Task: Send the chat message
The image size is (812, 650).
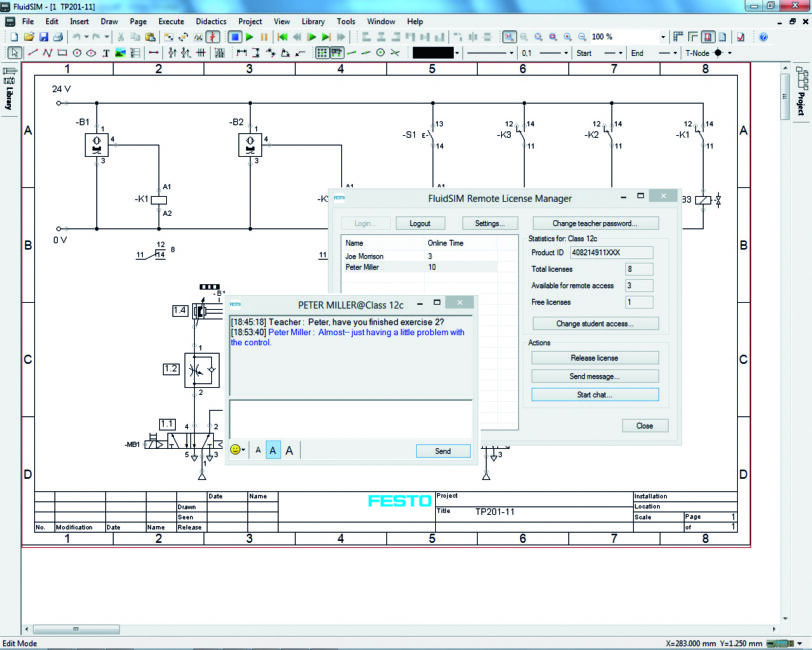Action: coord(443,451)
